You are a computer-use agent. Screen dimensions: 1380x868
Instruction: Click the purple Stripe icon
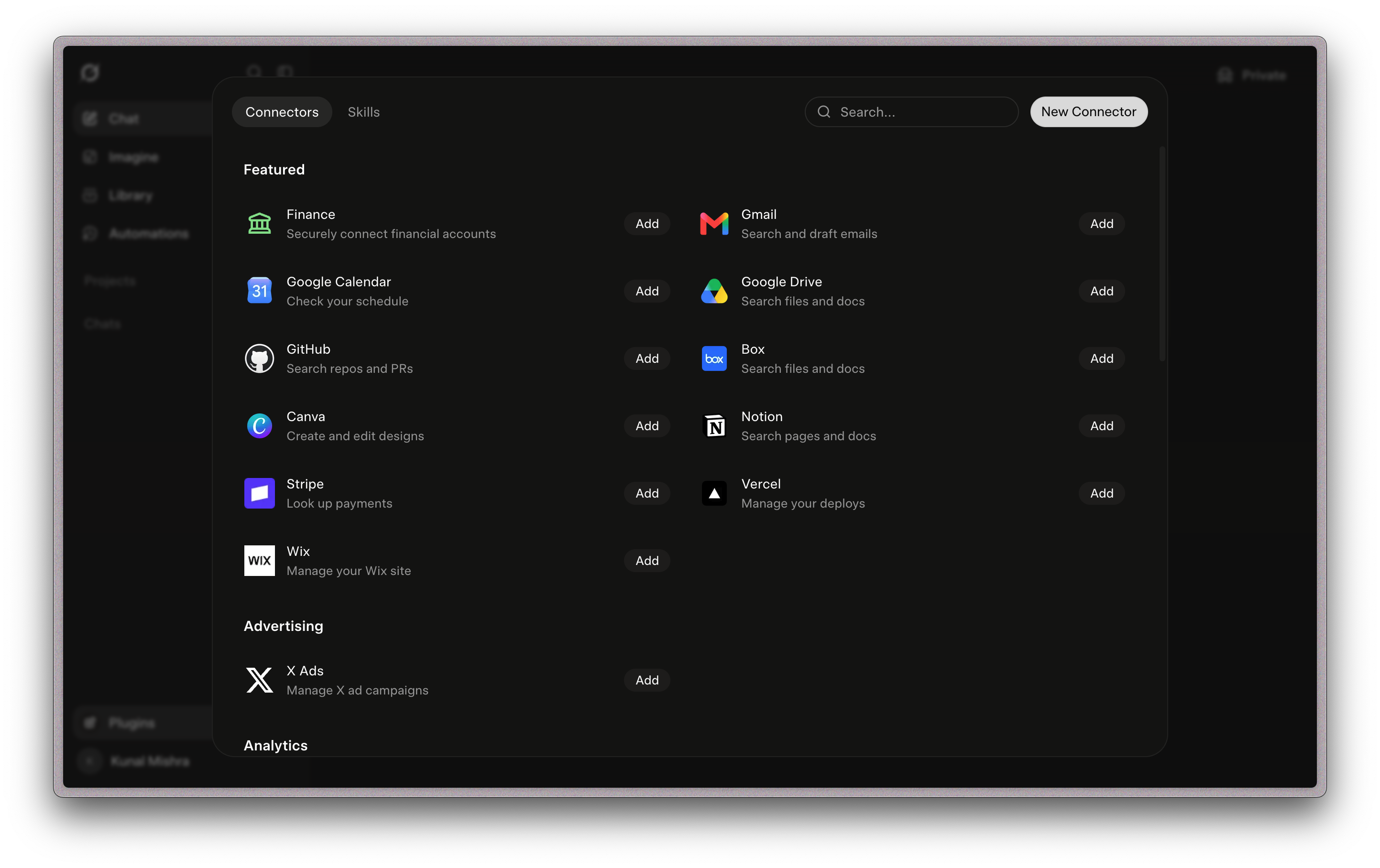260,493
